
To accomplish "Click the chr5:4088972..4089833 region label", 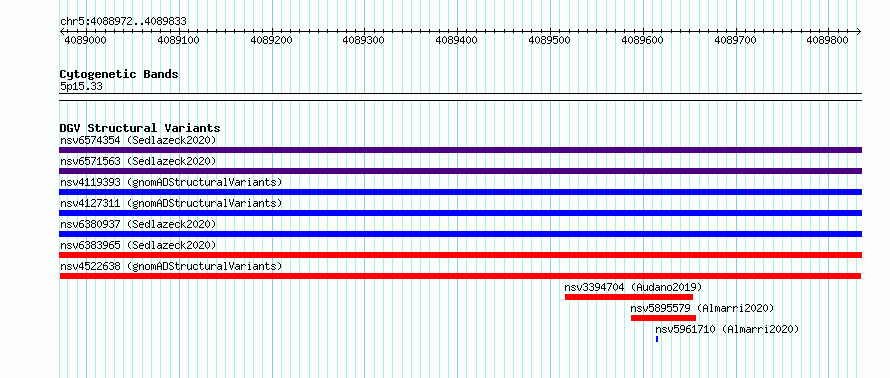I will [123, 22].
